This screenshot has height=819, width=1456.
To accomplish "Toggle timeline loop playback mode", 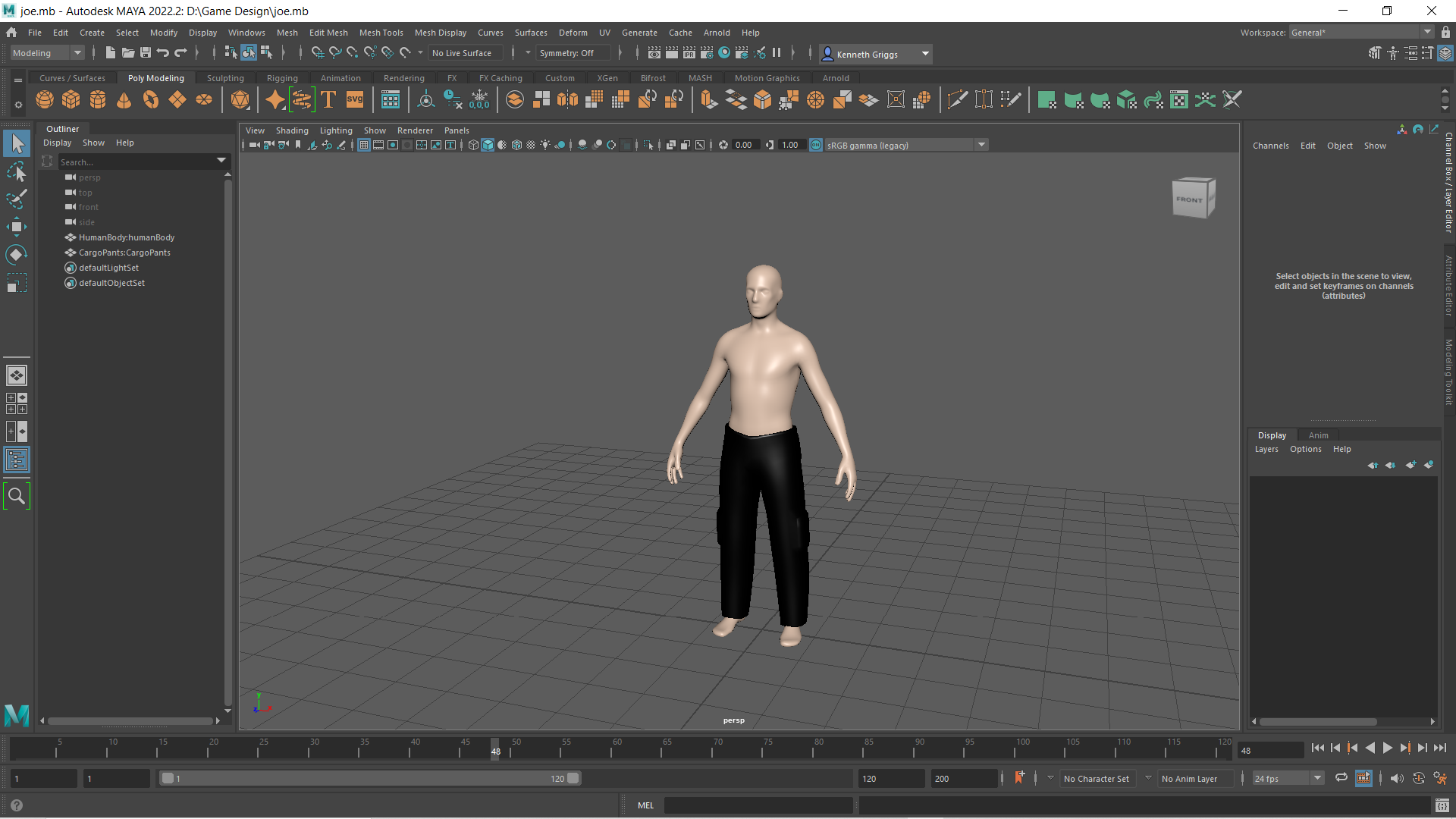I will click(1341, 778).
